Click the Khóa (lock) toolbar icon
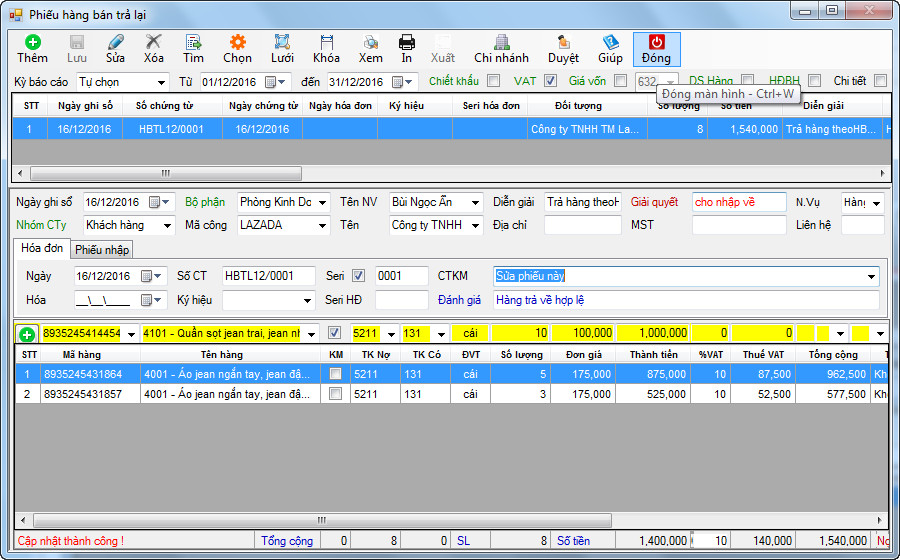The image size is (900, 560). click(x=327, y=42)
